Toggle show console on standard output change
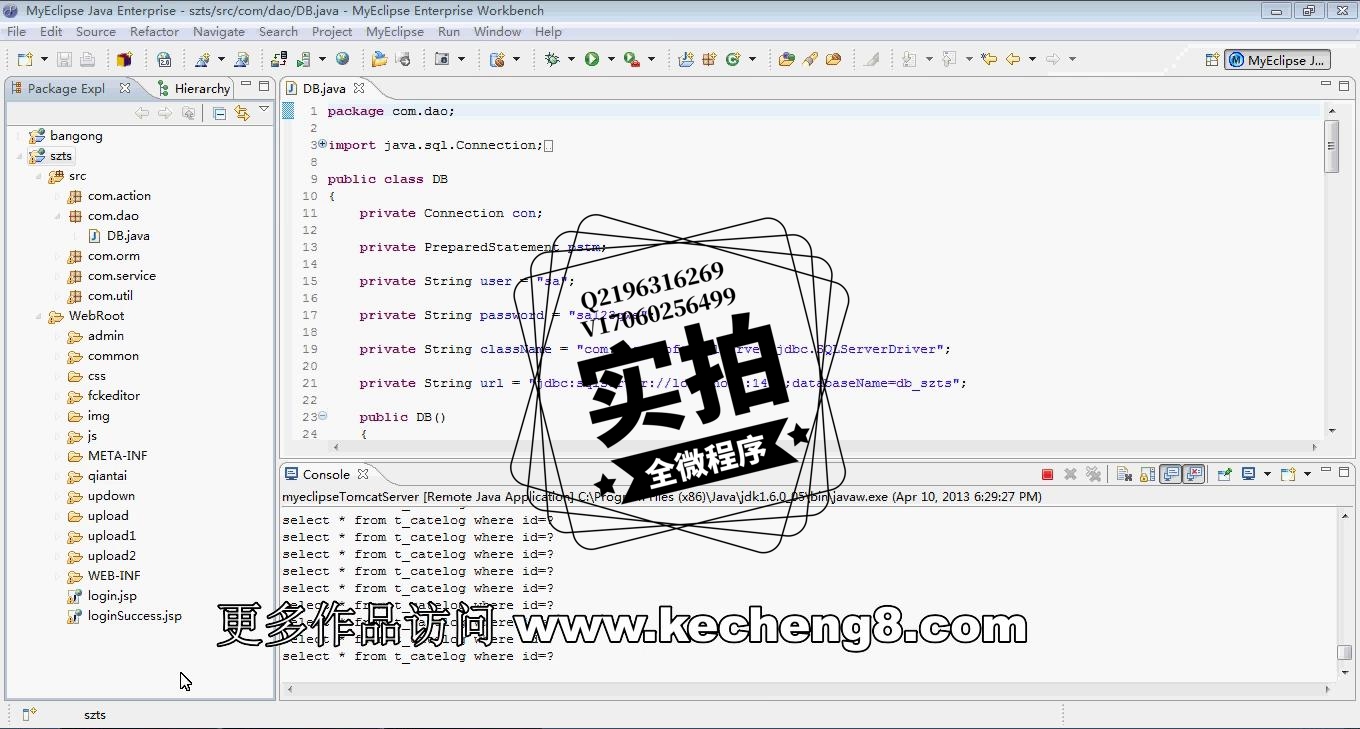The width and height of the screenshot is (1360, 729). (1170, 474)
